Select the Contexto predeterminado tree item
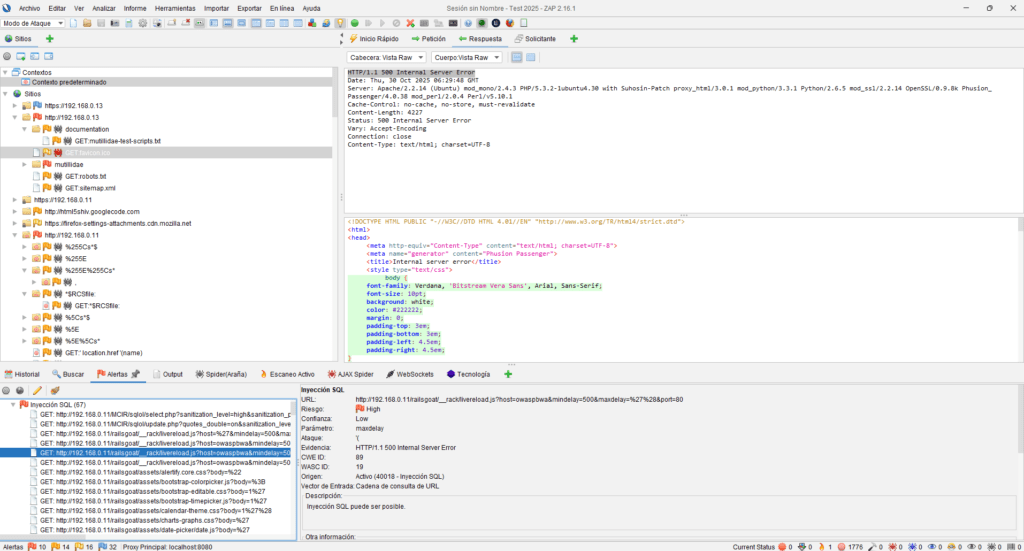This screenshot has height=551, width=1024. tap(70, 82)
